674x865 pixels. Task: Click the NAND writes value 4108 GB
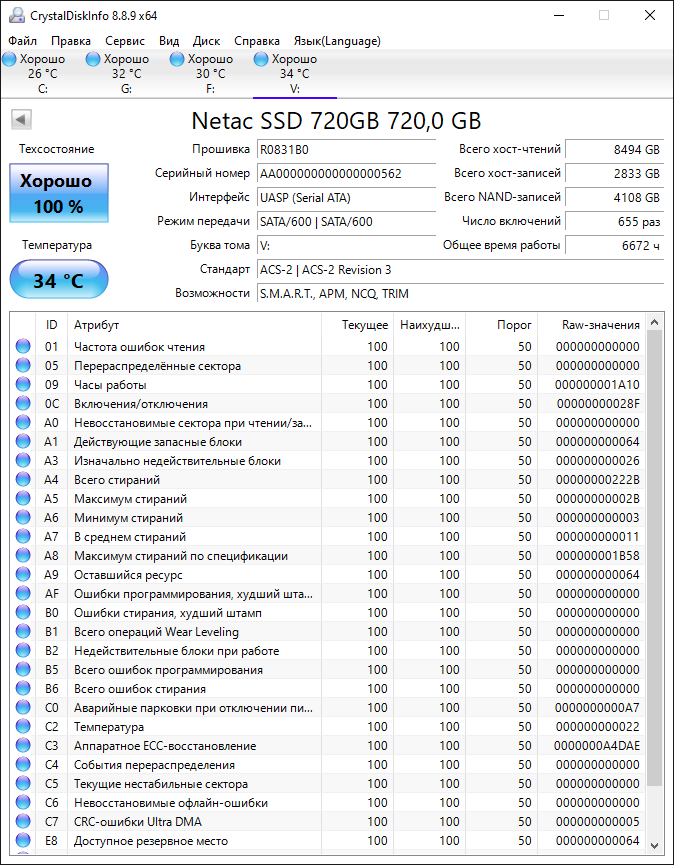(614, 197)
